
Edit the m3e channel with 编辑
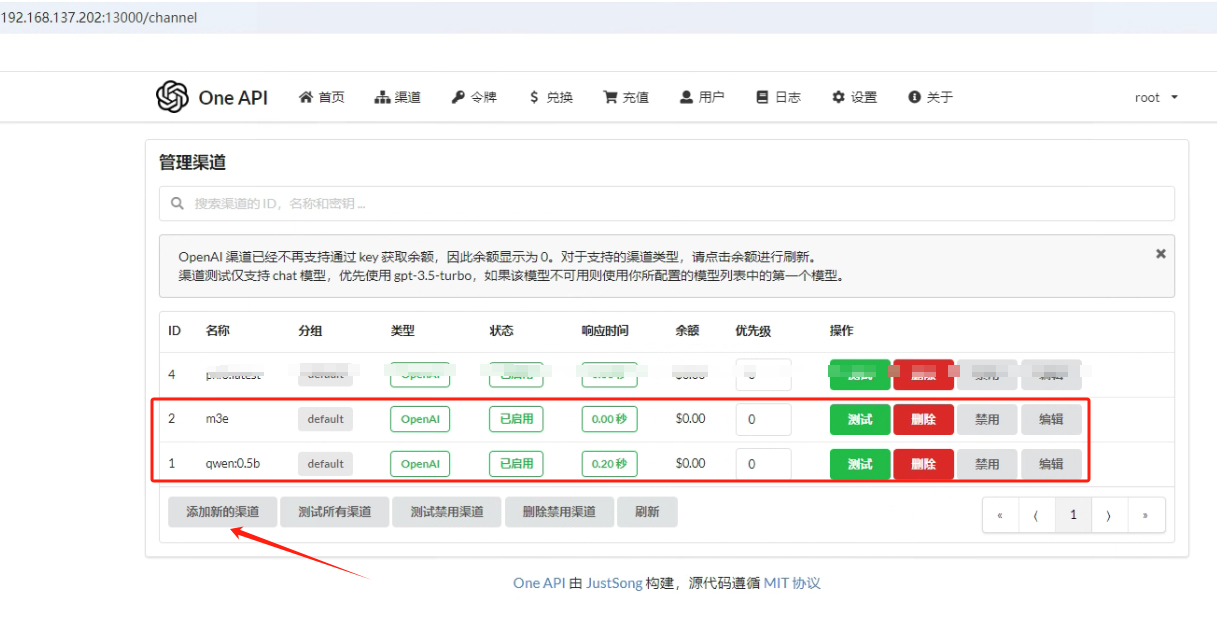[x=1051, y=419]
